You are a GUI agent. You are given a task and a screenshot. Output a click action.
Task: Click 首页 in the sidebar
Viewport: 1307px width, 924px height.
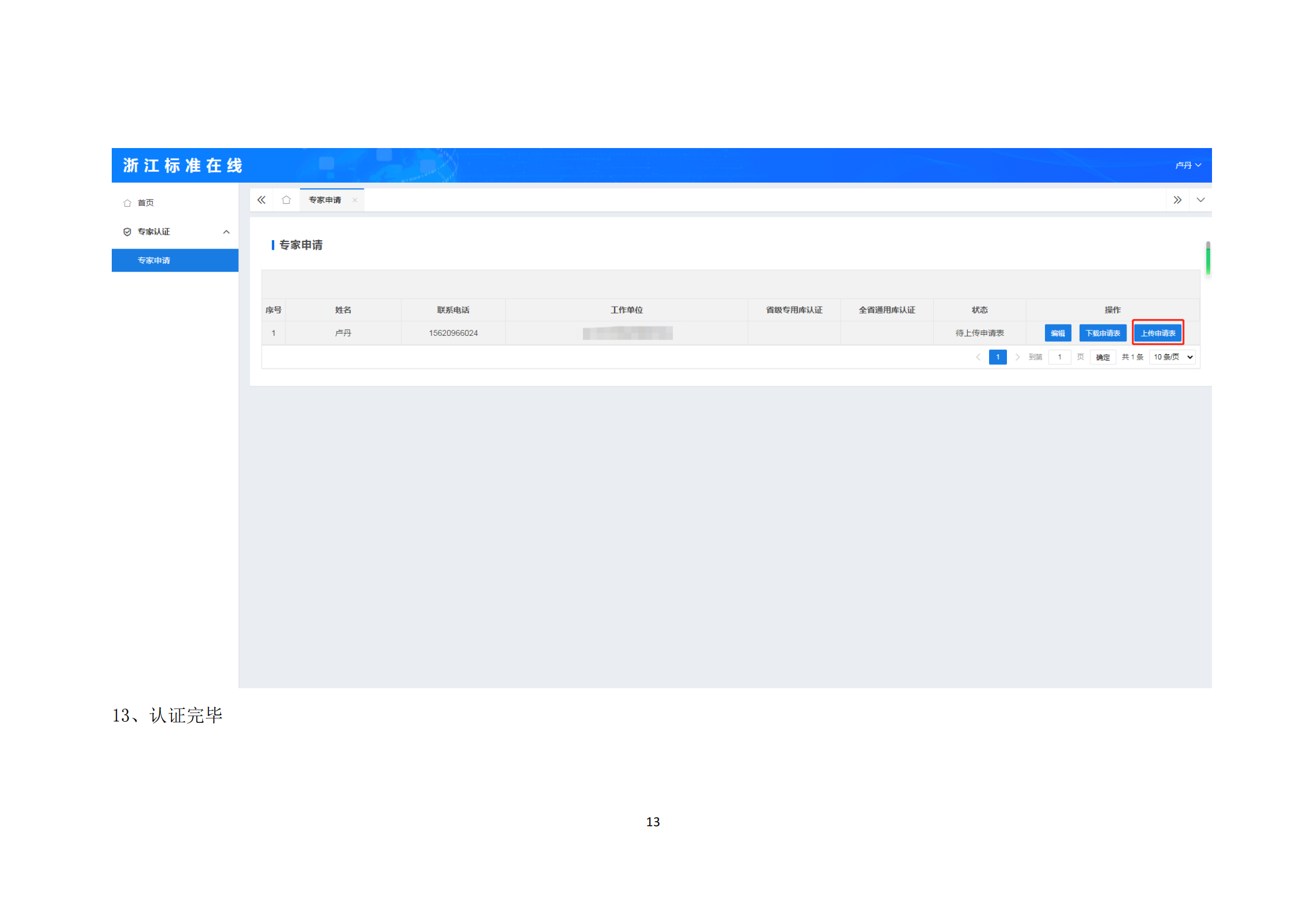[146, 203]
